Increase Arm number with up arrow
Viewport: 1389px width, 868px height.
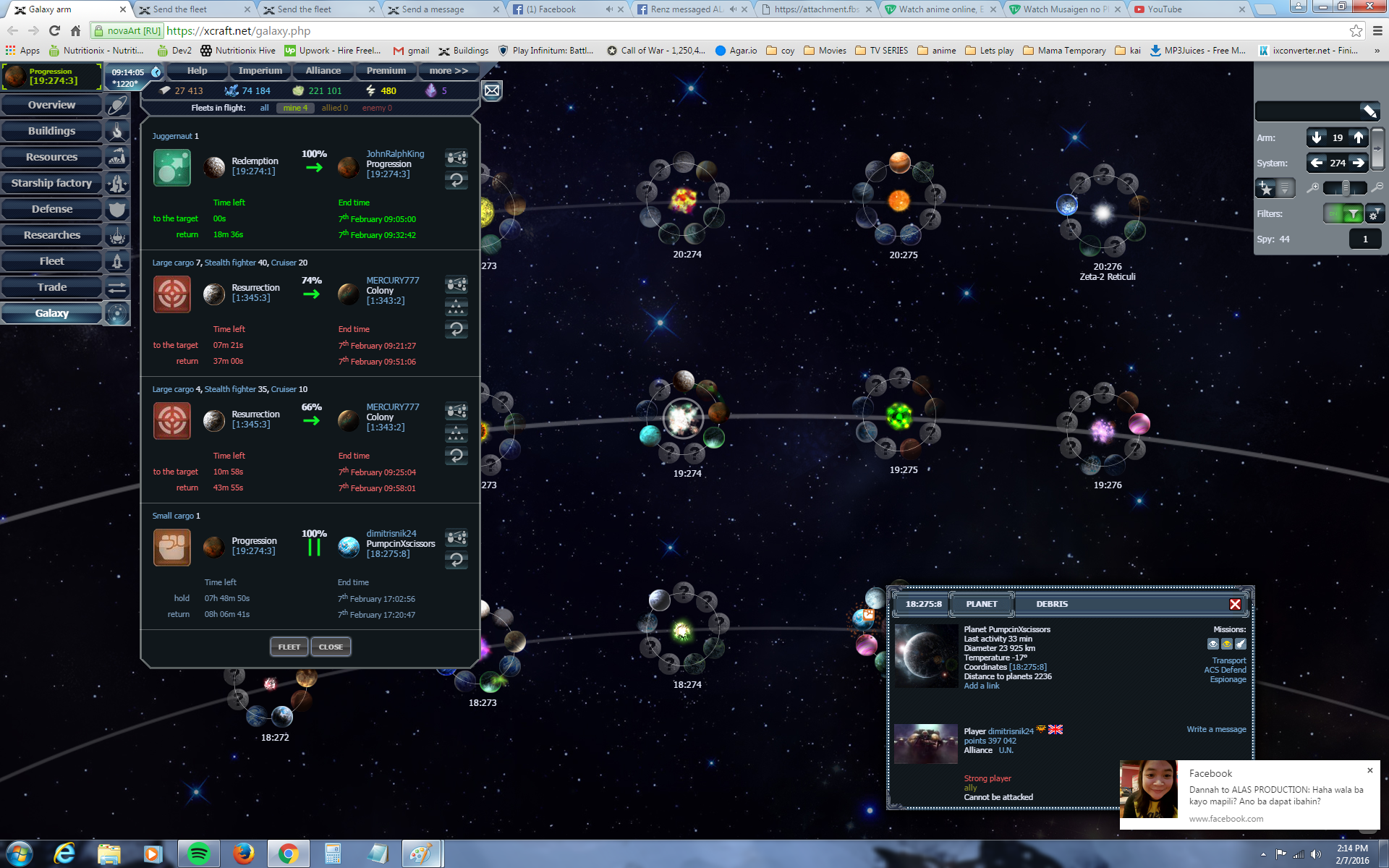pos(1358,137)
